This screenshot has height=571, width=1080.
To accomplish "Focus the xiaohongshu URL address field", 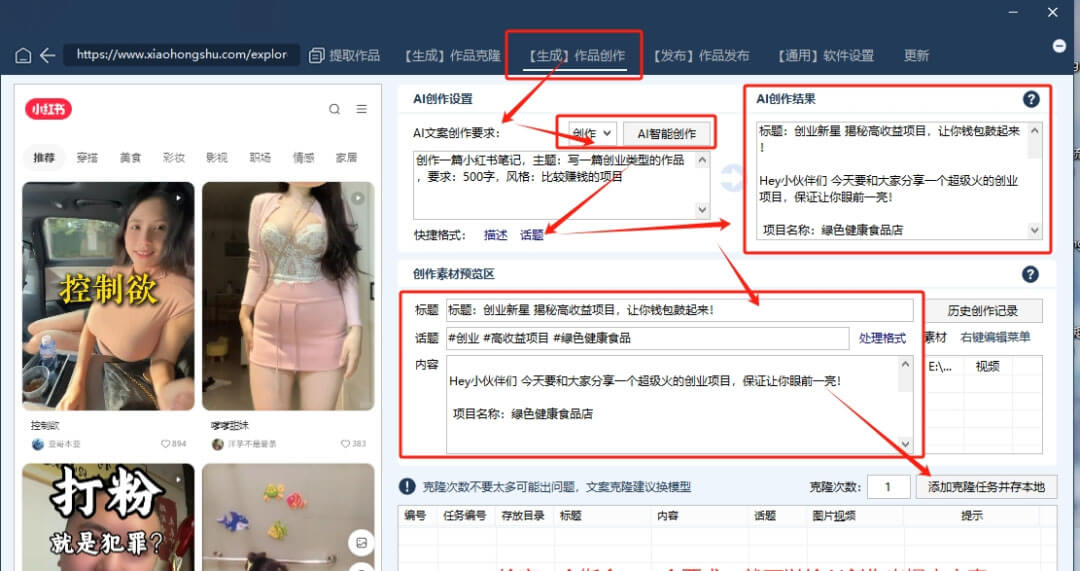I will point(181,54).
